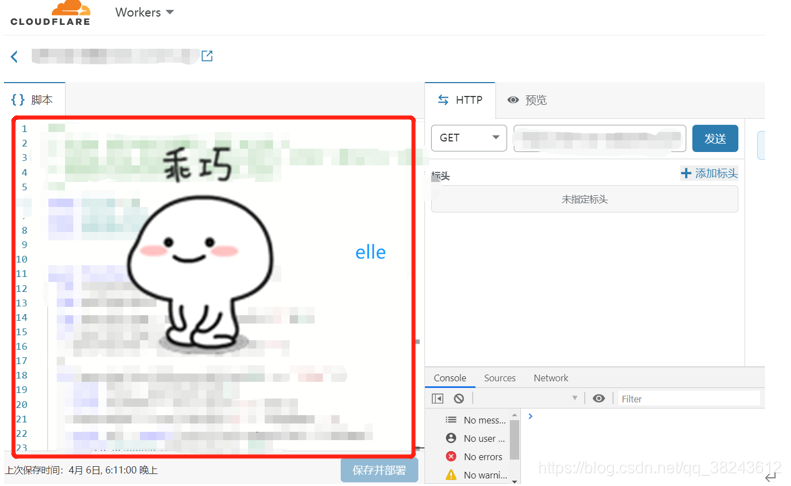Image resolution: width=791 pixels, height=486 pixels.
Task: Click the request URL input field
Action: (600, 138)
